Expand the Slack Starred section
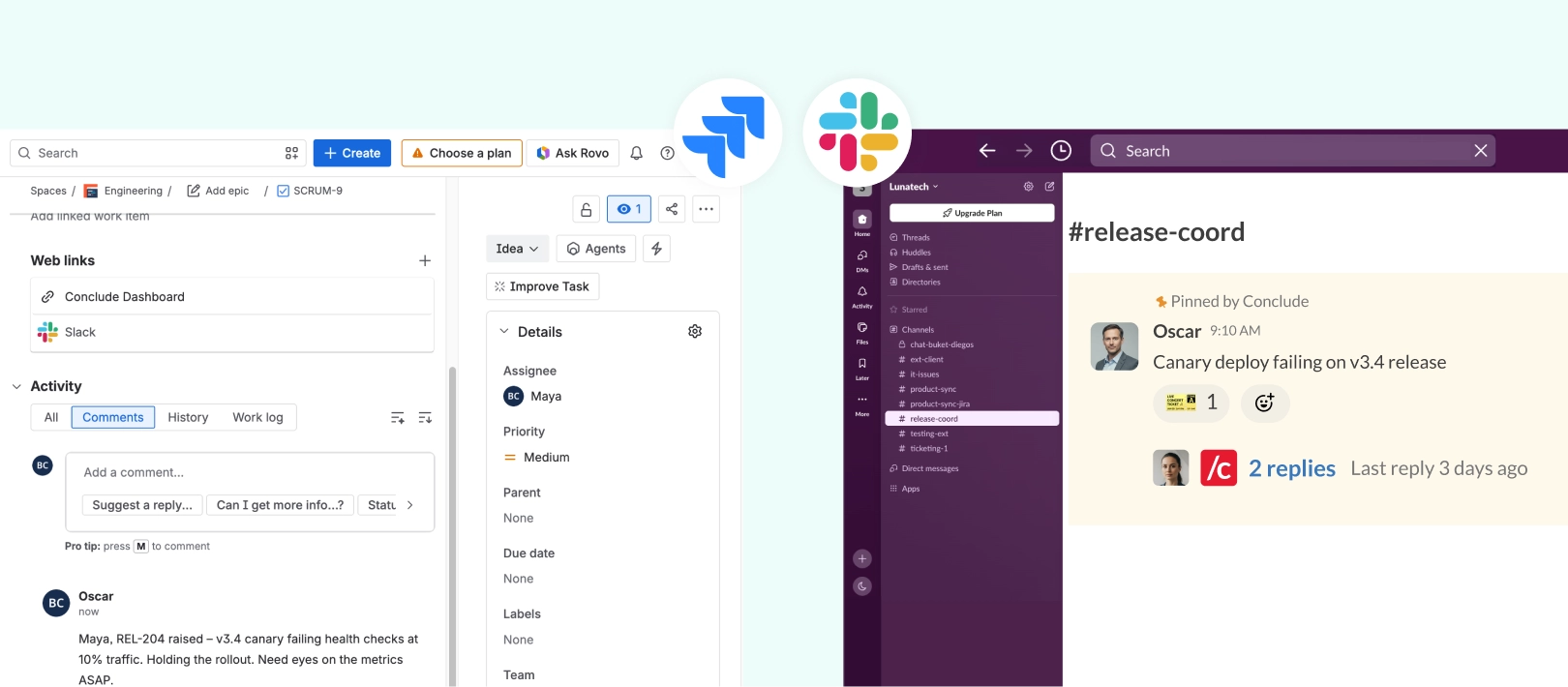 909,310
